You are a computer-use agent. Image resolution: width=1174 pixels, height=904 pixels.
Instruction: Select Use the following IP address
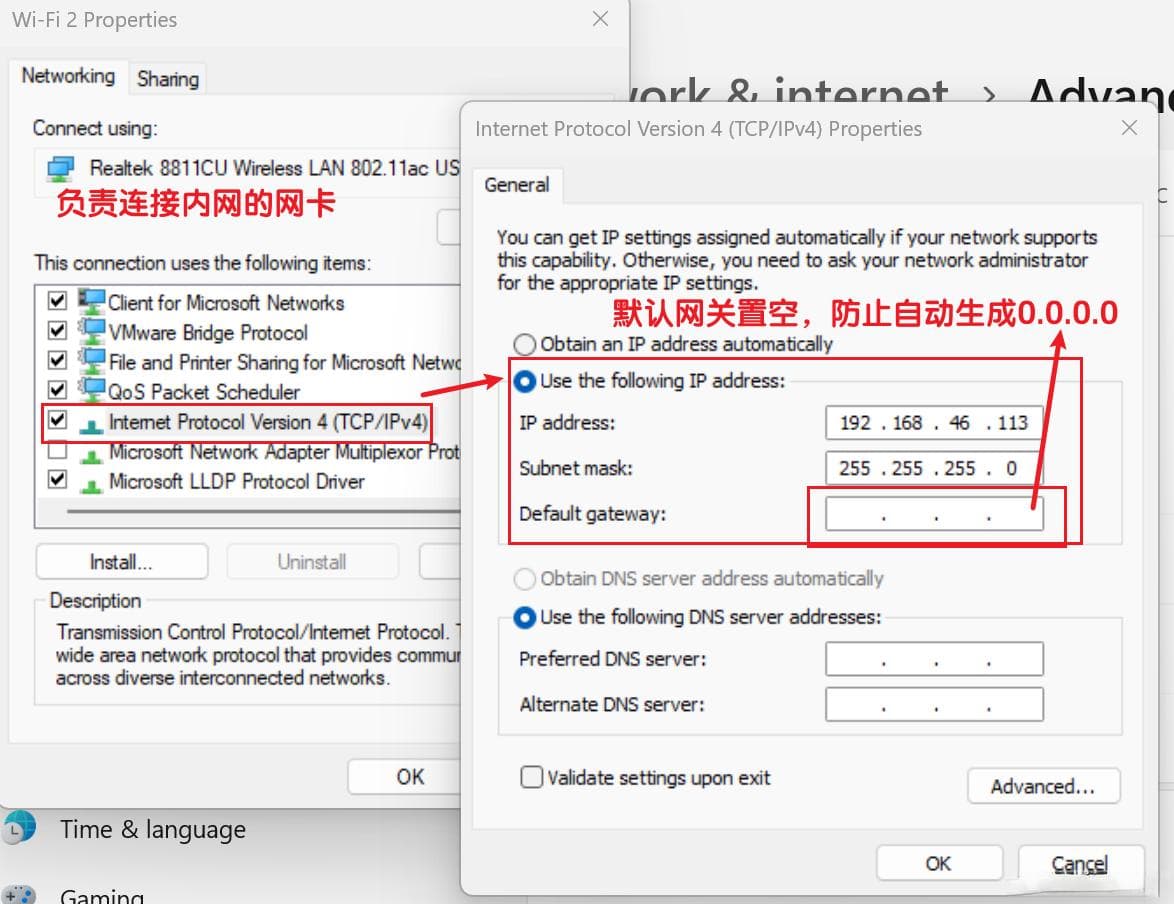[x=524, y=381]
